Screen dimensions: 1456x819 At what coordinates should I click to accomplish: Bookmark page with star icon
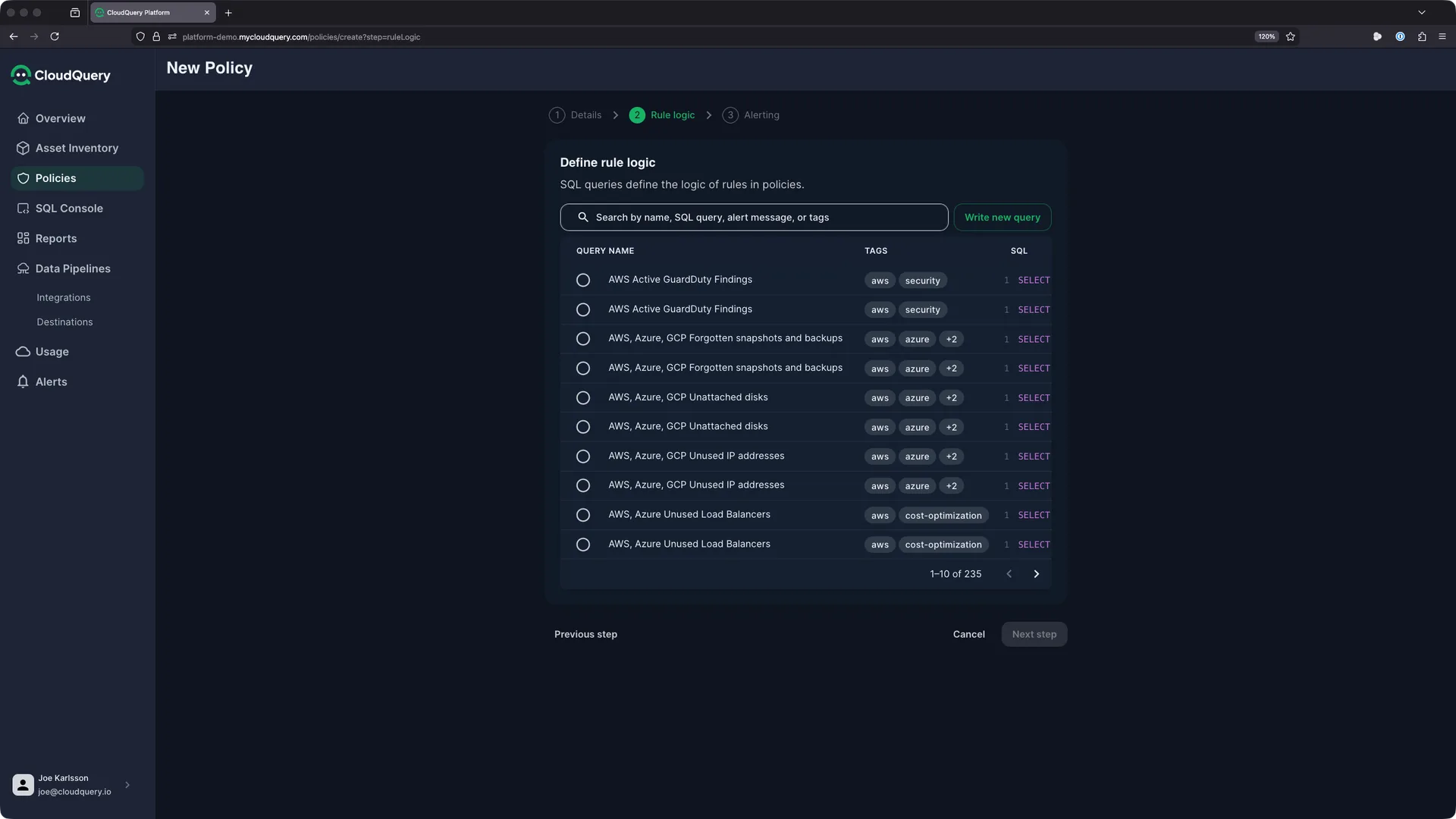1291,36
